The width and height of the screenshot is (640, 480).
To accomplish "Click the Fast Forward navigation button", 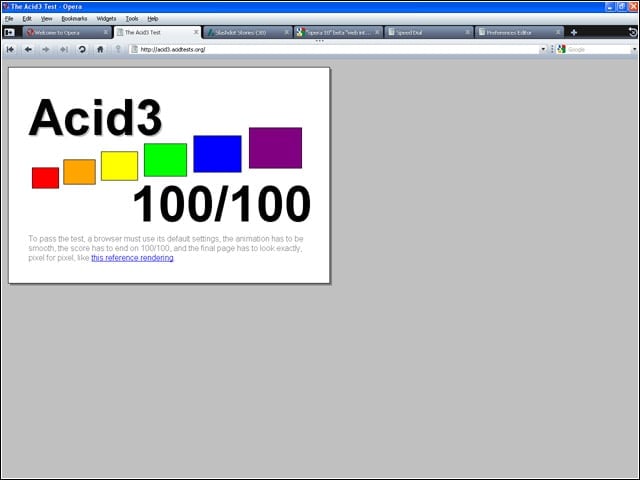I will (64, 49).
